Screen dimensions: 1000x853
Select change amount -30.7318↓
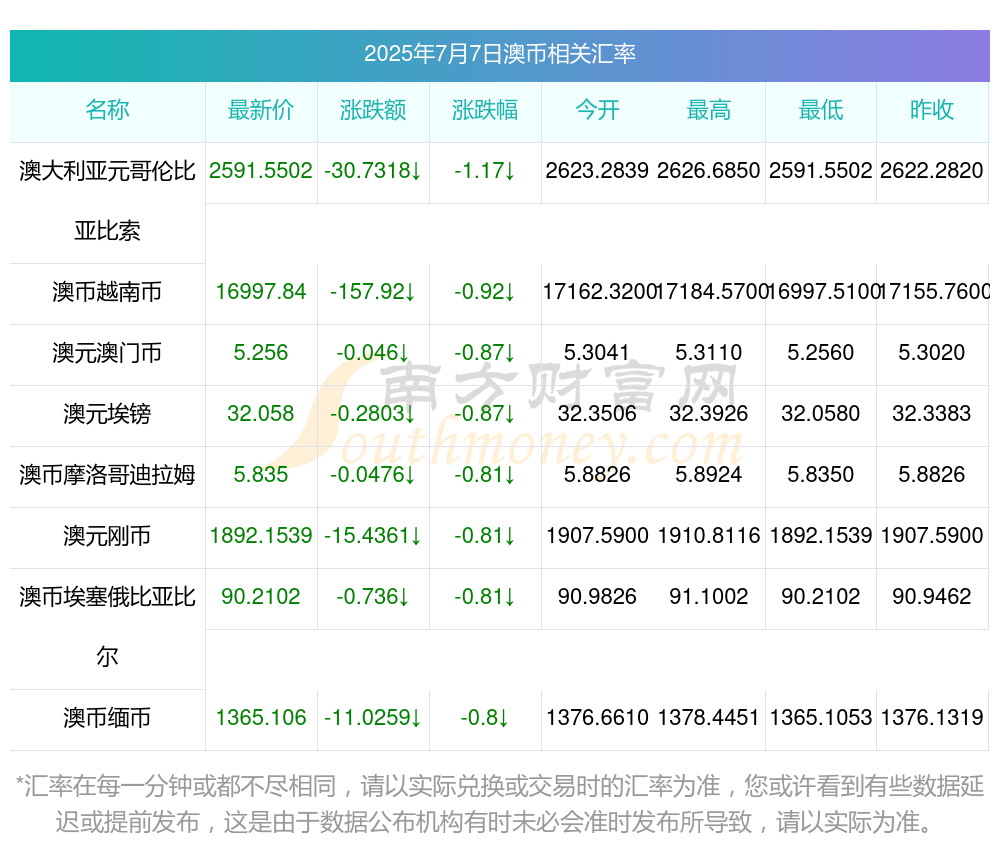[373, 170]
